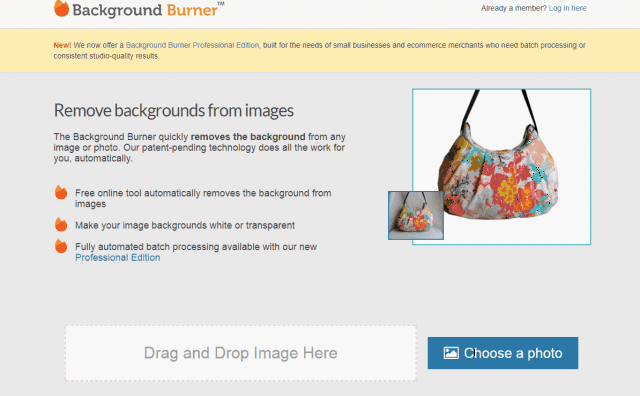Follow the blue Professional Edition link below bullets
This screenshot has height=396, width=640.
[118, 258]
